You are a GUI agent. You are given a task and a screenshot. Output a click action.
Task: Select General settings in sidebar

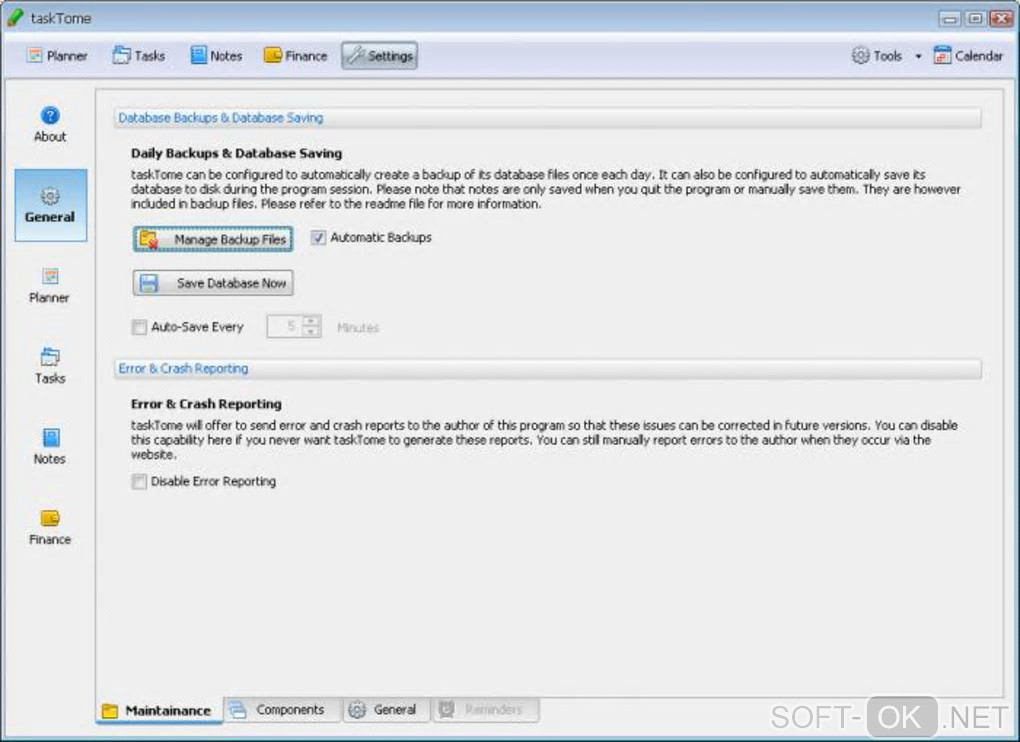click(x=51, y=205)
